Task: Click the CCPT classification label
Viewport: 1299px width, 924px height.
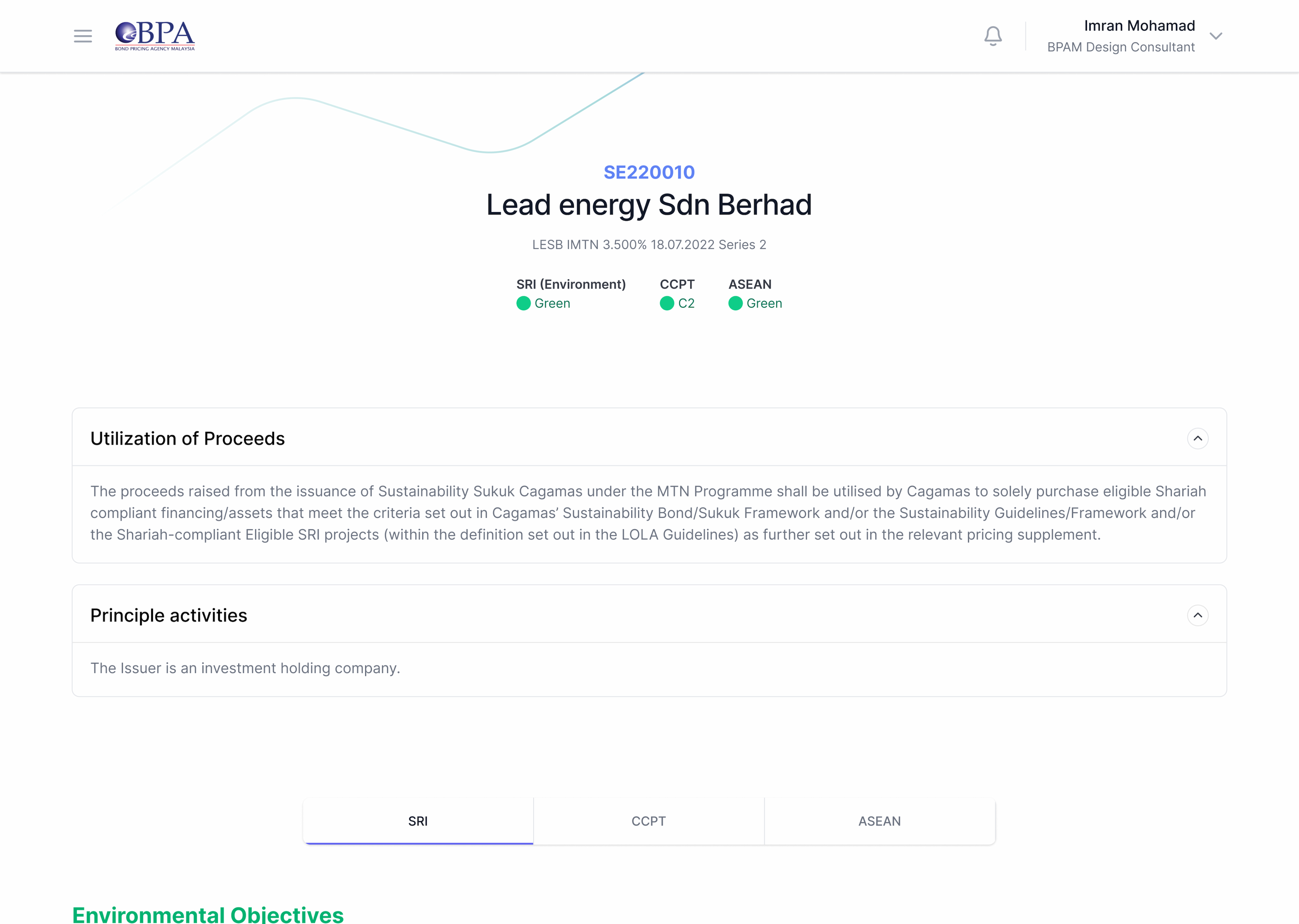Action: coord(677,284)
